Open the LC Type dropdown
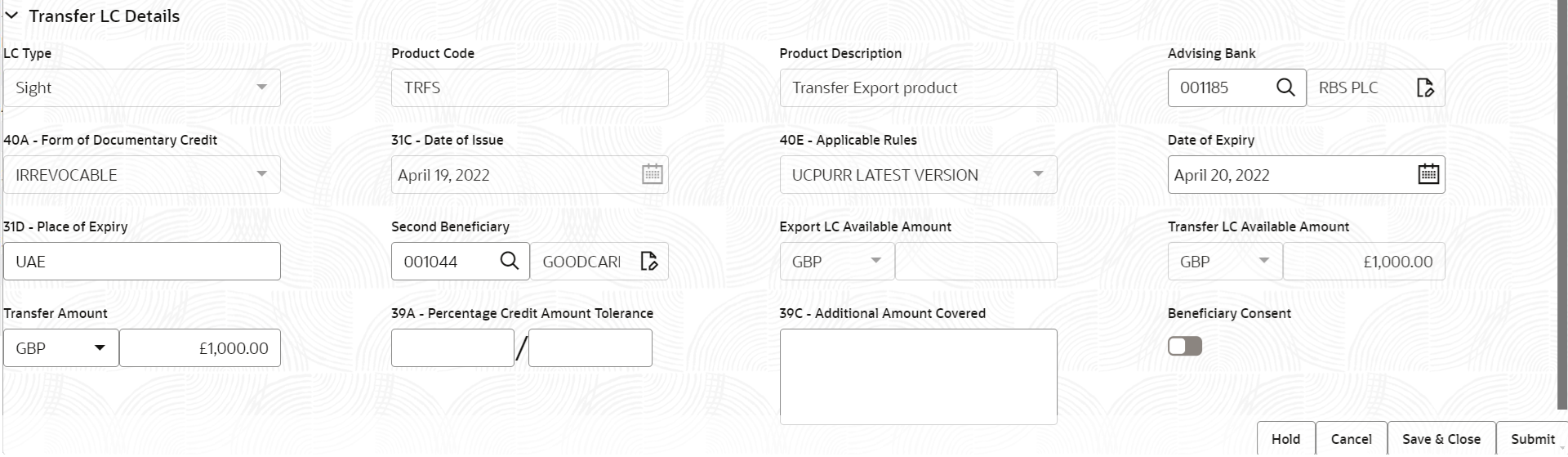Viewport: 1568px width, 457px height. coord(261,87)
